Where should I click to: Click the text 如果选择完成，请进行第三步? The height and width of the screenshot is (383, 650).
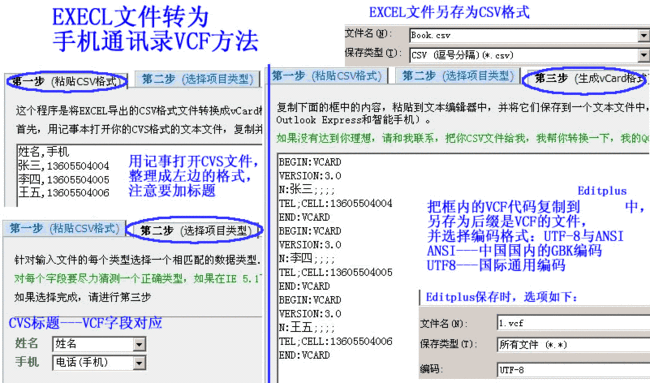coord(83,297)
